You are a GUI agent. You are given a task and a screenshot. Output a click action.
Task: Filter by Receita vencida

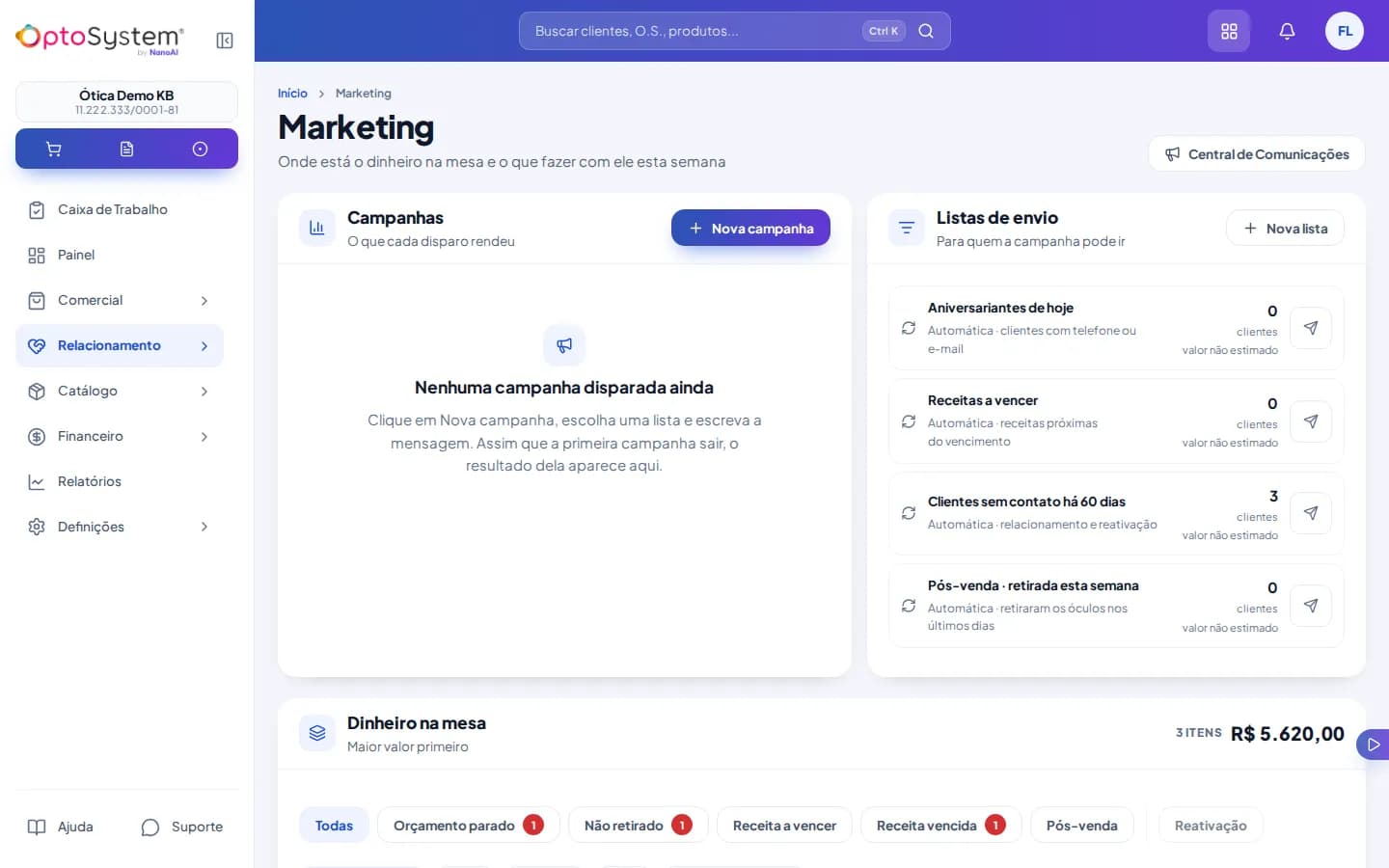tap(941, 826)
